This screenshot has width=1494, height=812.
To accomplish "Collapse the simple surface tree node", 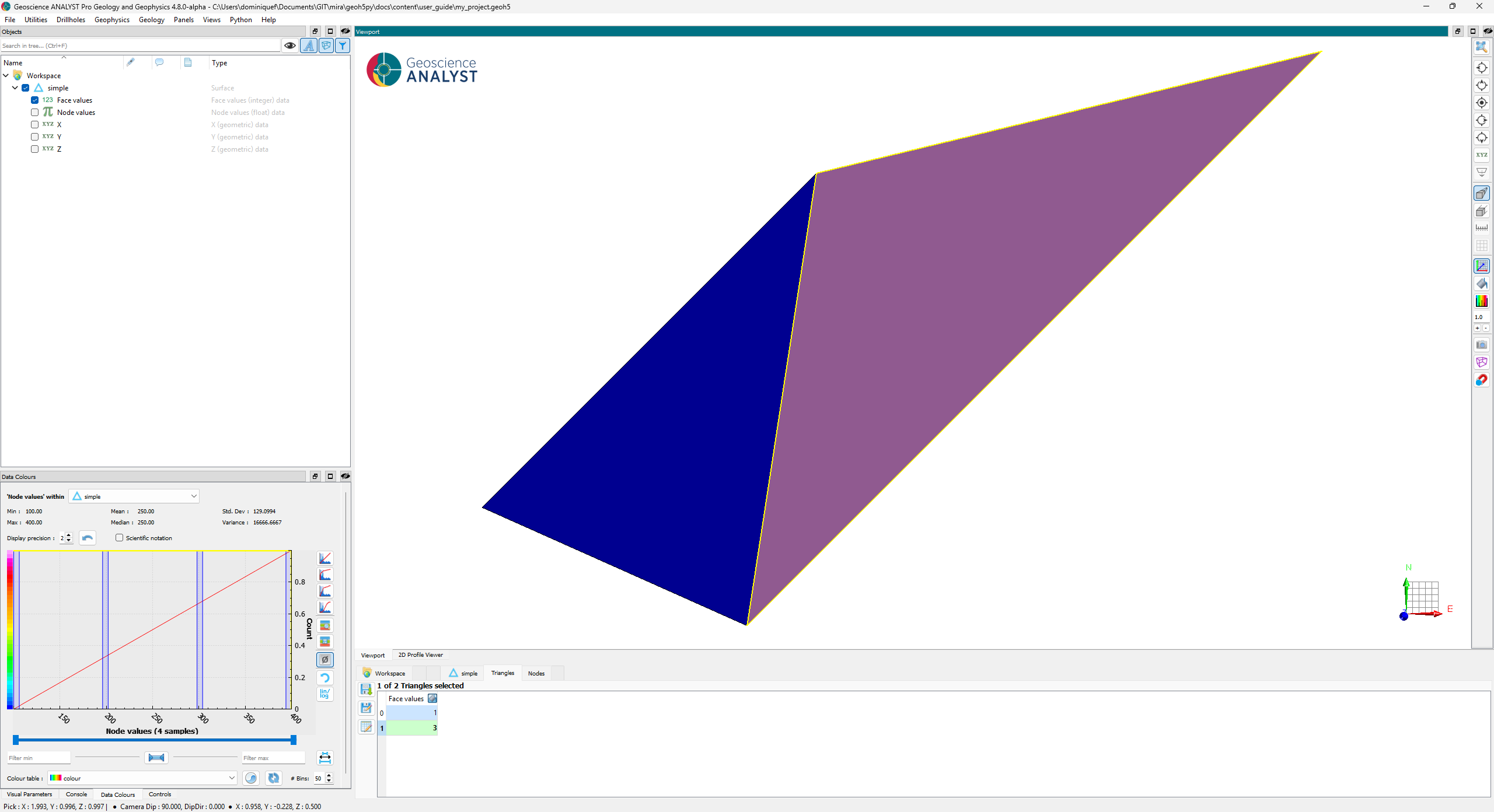I will pos(15,88).
